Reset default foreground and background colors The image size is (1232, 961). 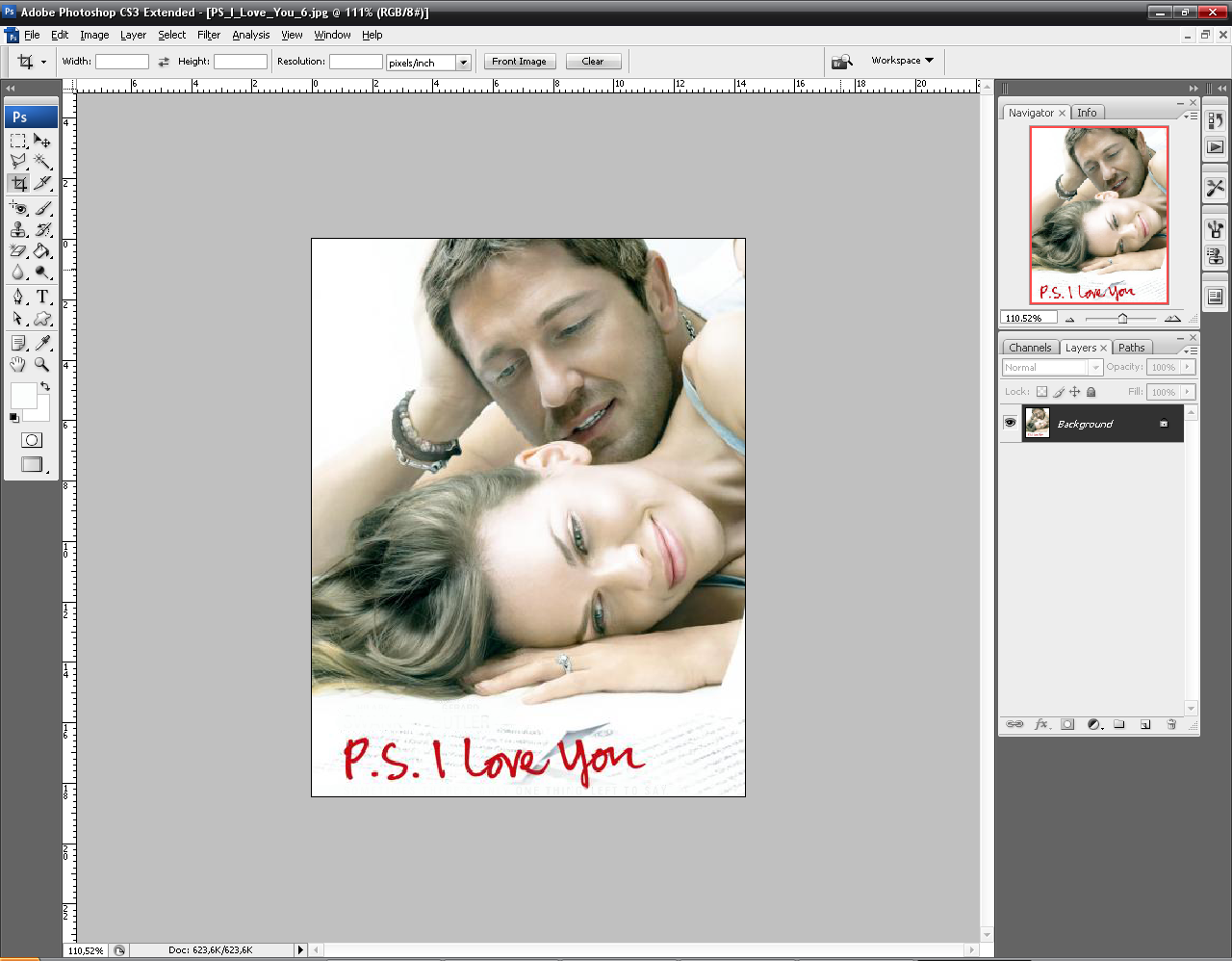click(13, 417)
